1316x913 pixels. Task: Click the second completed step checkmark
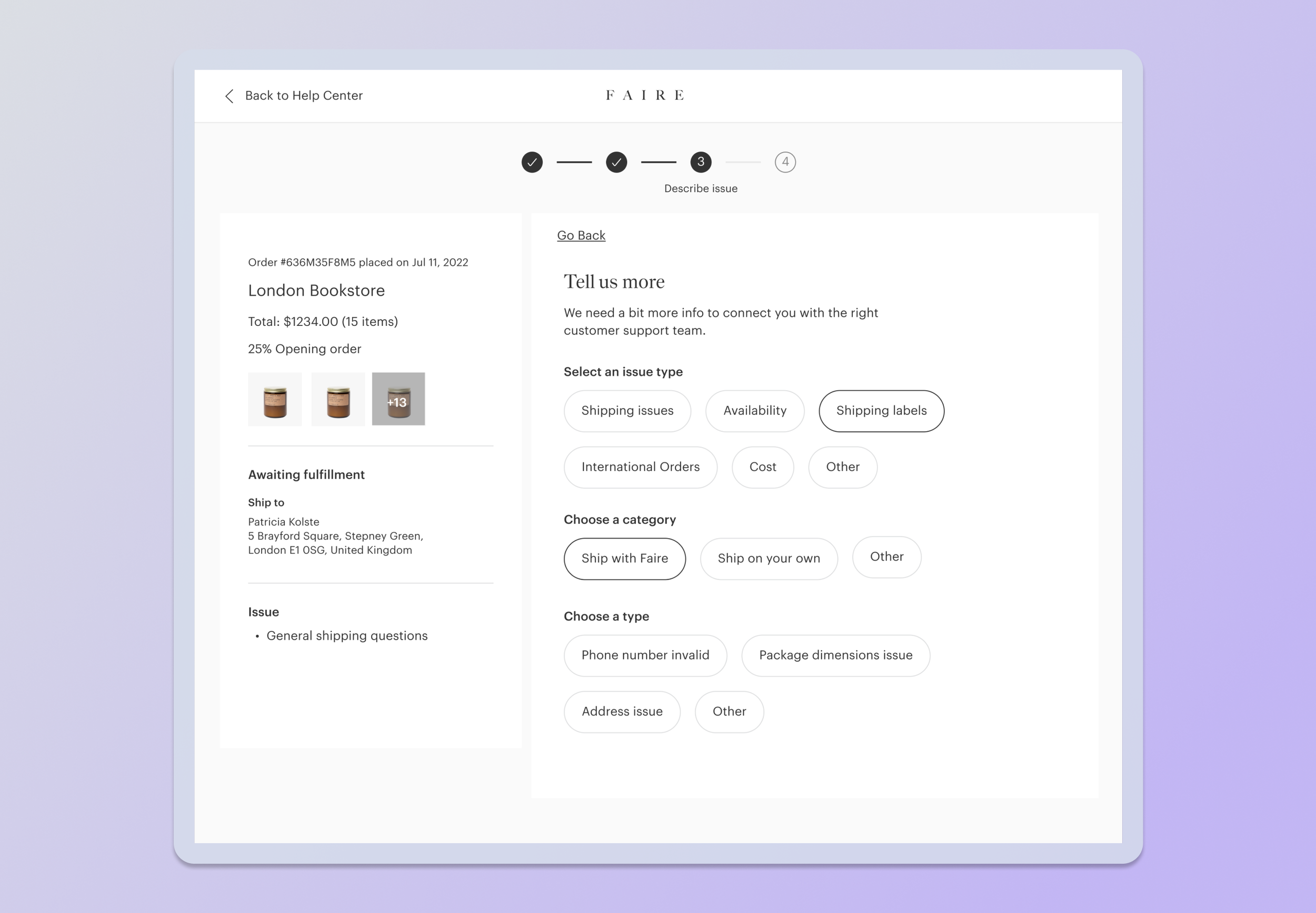pyautogui.click(x=616, y=163)
